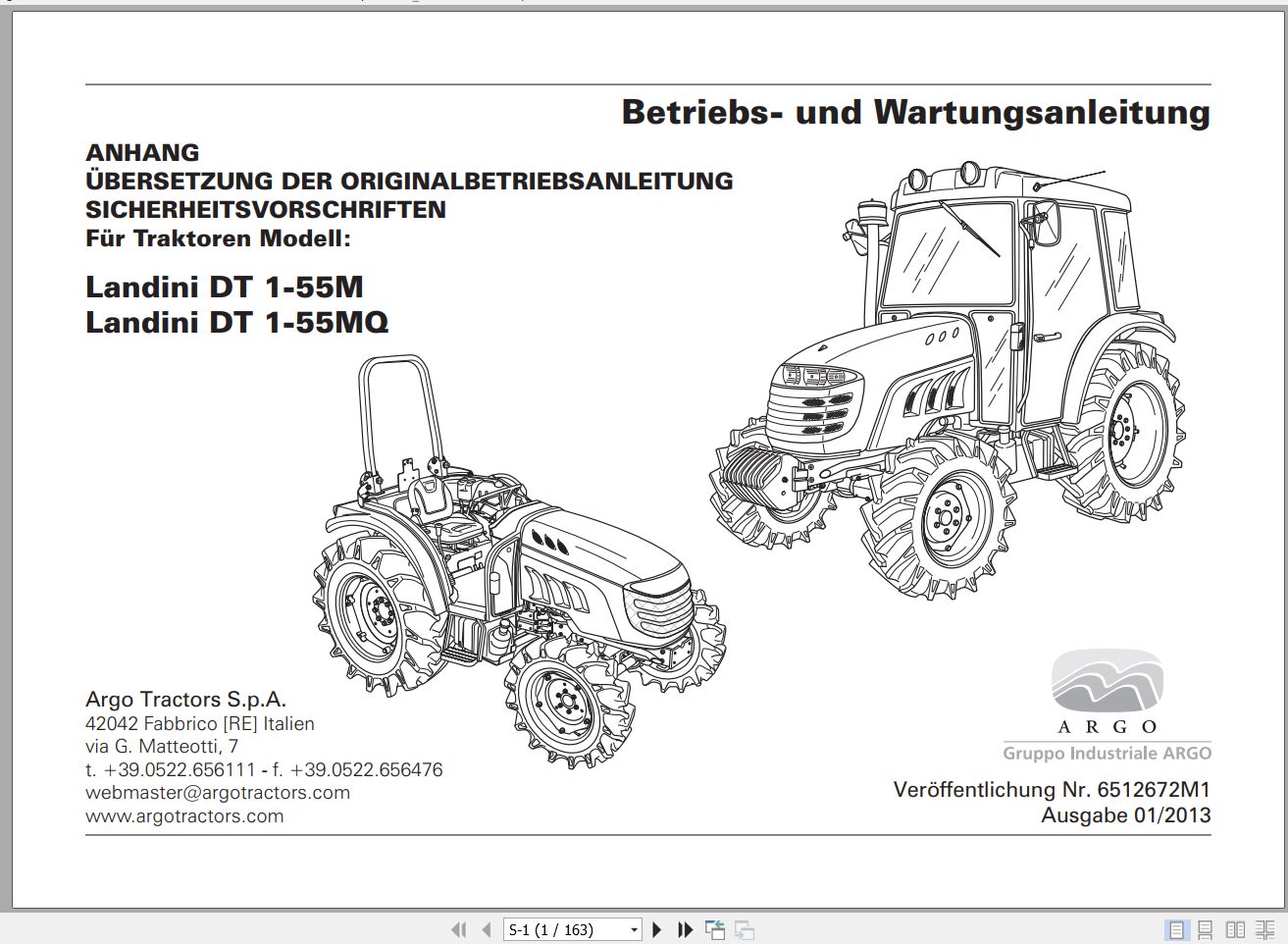Select continuous page layout

1206,929
